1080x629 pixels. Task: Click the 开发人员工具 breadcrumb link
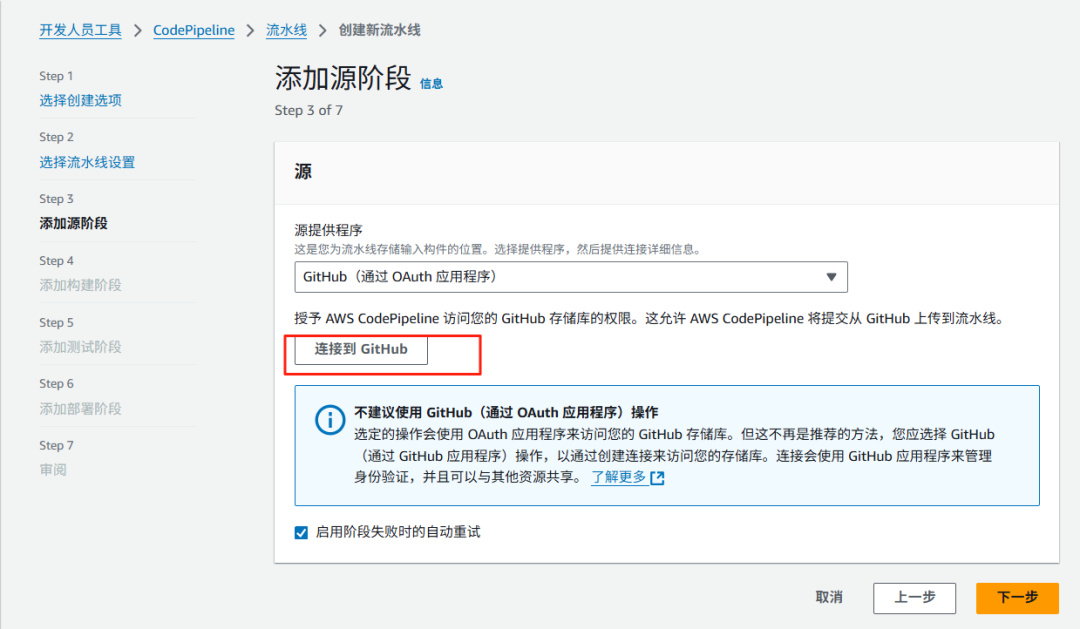(x=80, y=30)
